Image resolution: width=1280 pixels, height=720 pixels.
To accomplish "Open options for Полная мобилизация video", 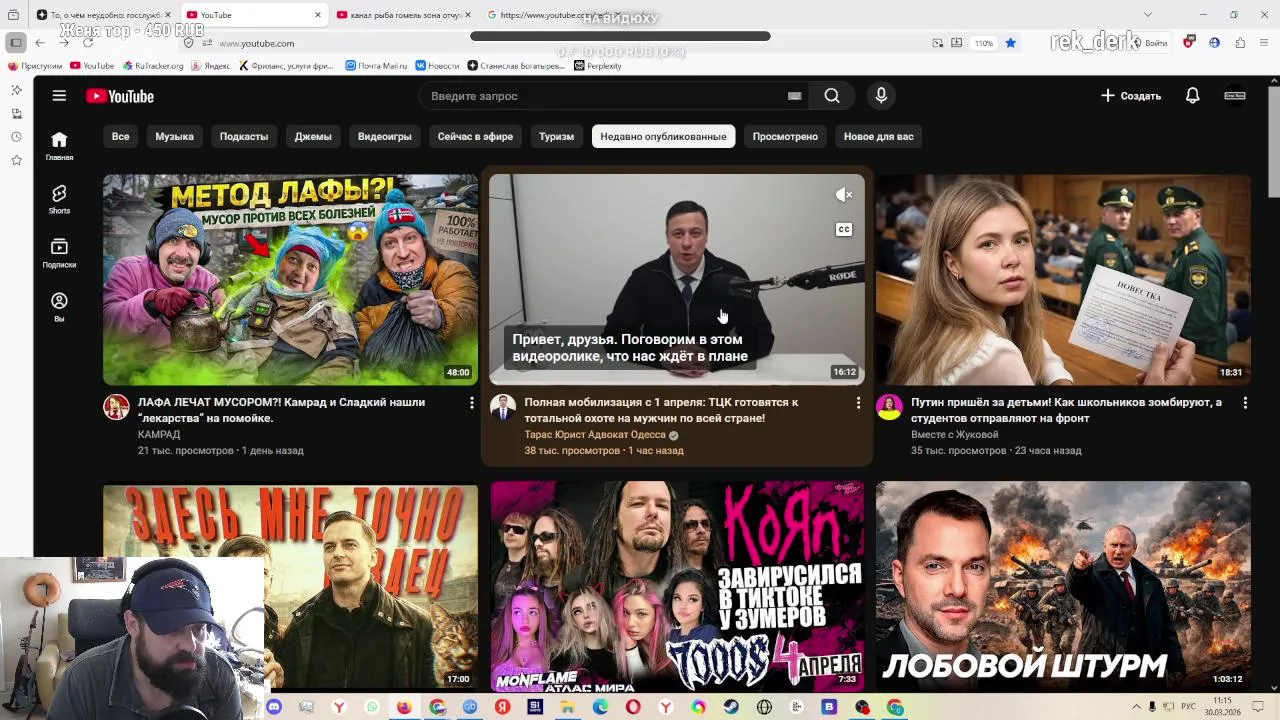I will pos(858,402).
